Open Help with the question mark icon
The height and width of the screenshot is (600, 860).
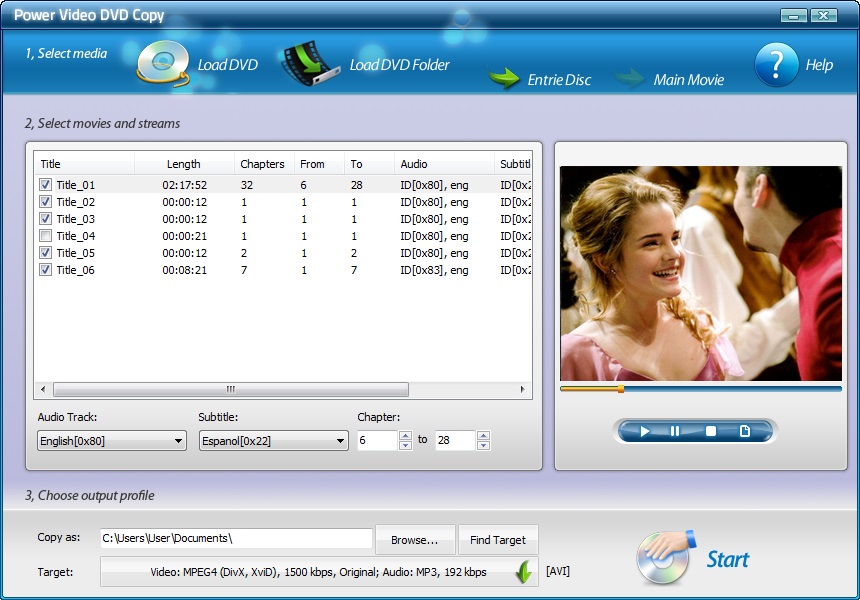pos(775,64)
